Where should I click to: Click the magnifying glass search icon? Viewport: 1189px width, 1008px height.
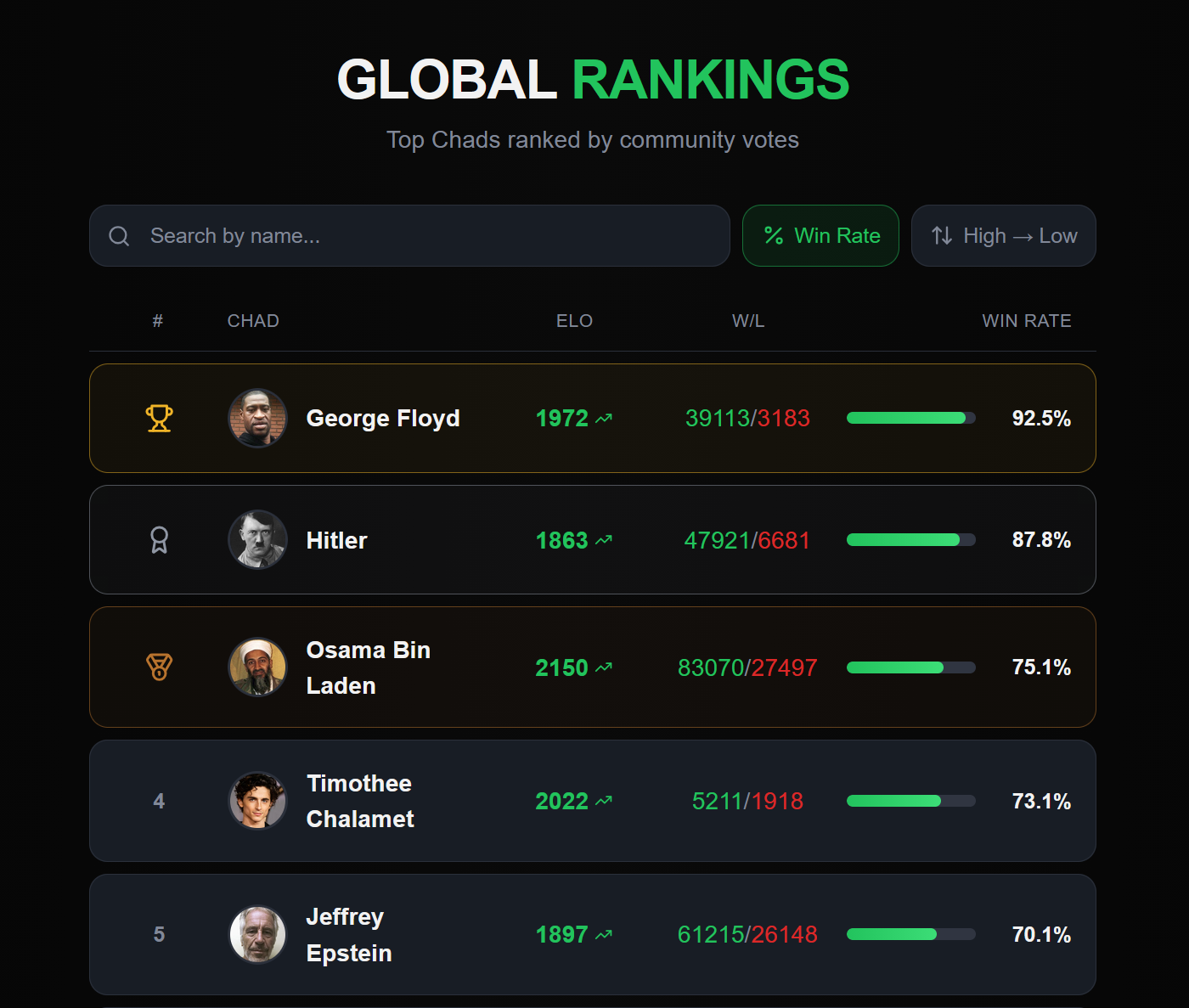[119, 236]
